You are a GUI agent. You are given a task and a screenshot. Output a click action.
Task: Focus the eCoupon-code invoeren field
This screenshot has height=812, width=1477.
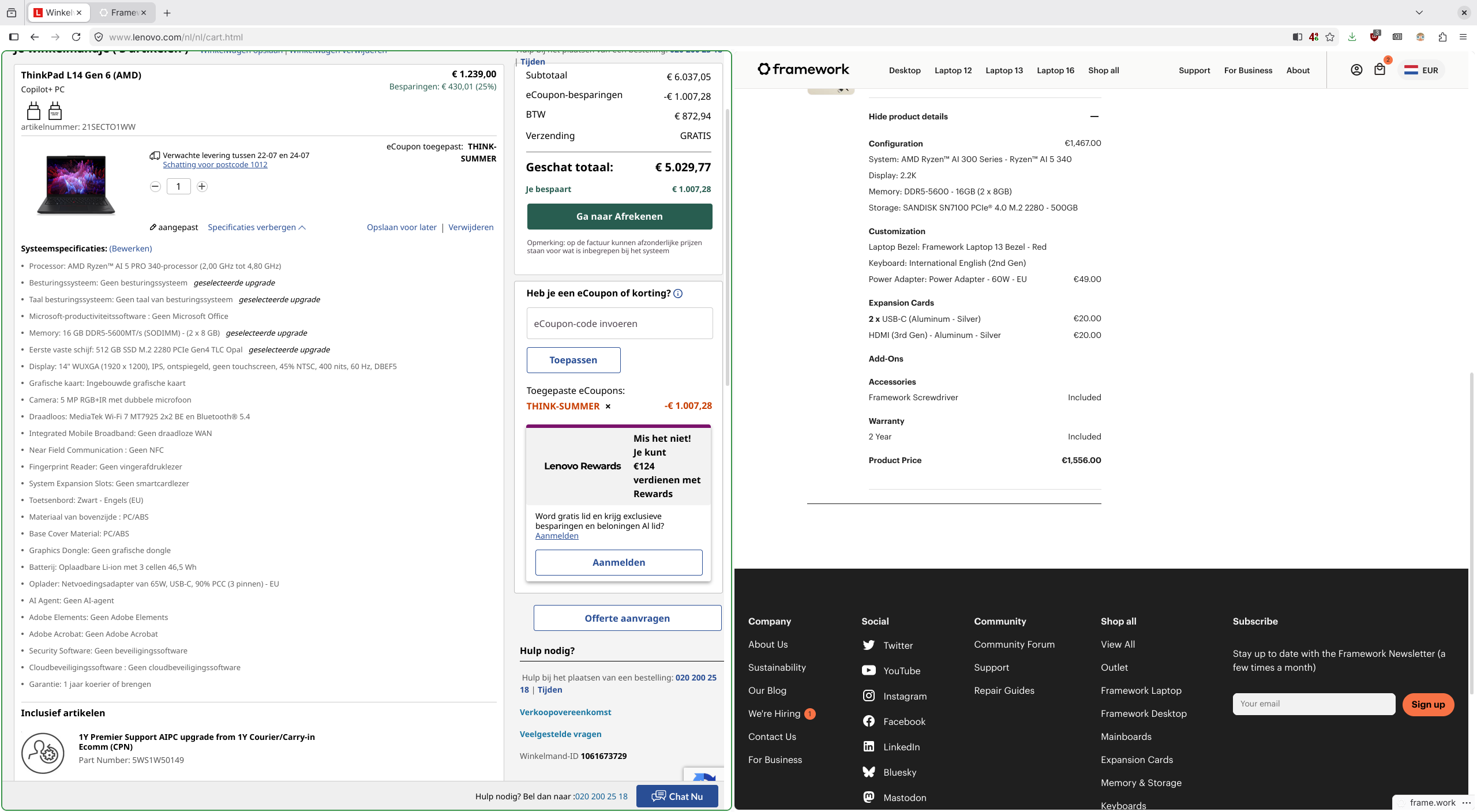pyautogui.click(x=620, y=324)
